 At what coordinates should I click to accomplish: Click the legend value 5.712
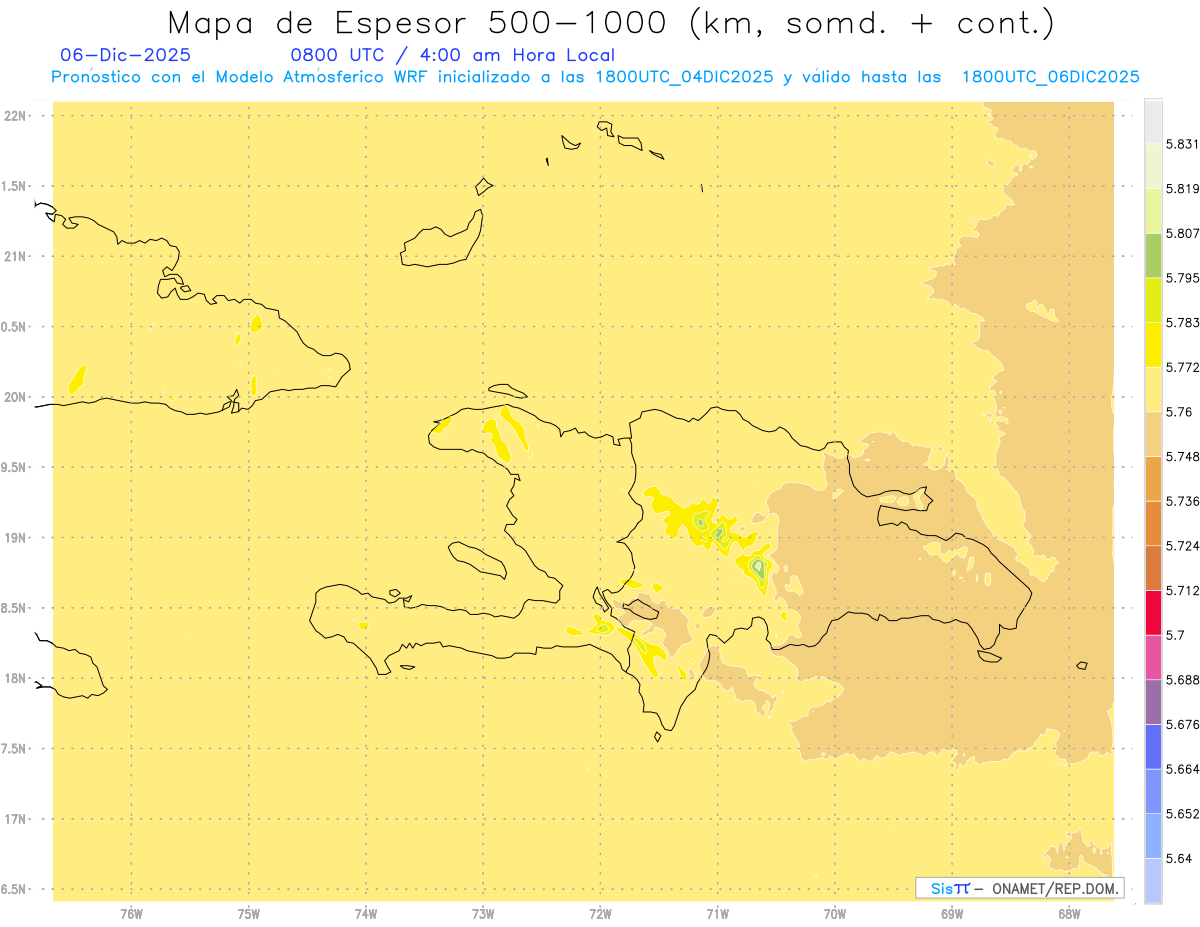click(x=1182, y=590)
